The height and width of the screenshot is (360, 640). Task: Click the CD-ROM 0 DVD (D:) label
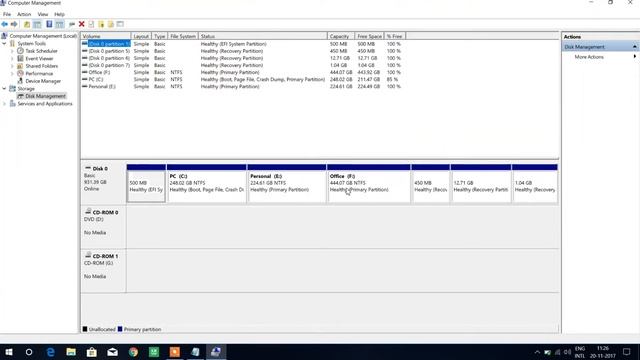coord(103,227)
